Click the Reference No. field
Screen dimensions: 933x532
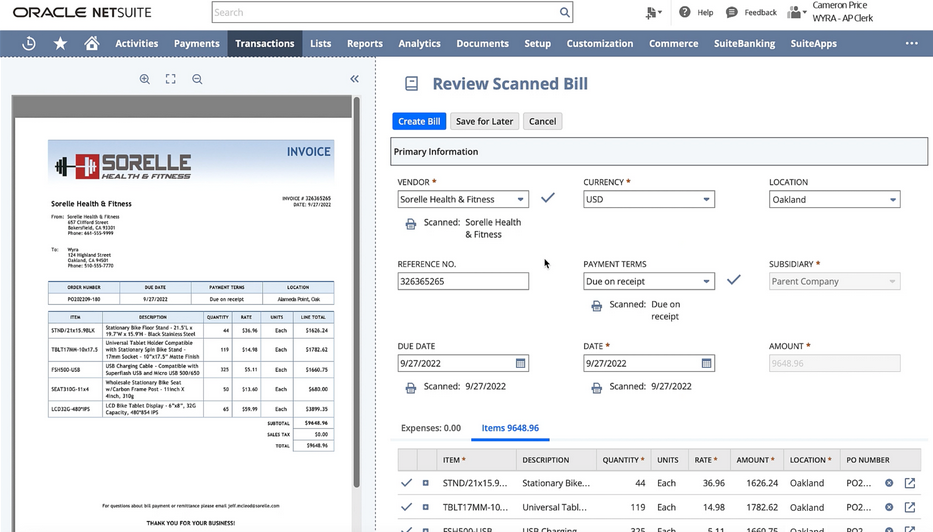(x=463, y=281)
